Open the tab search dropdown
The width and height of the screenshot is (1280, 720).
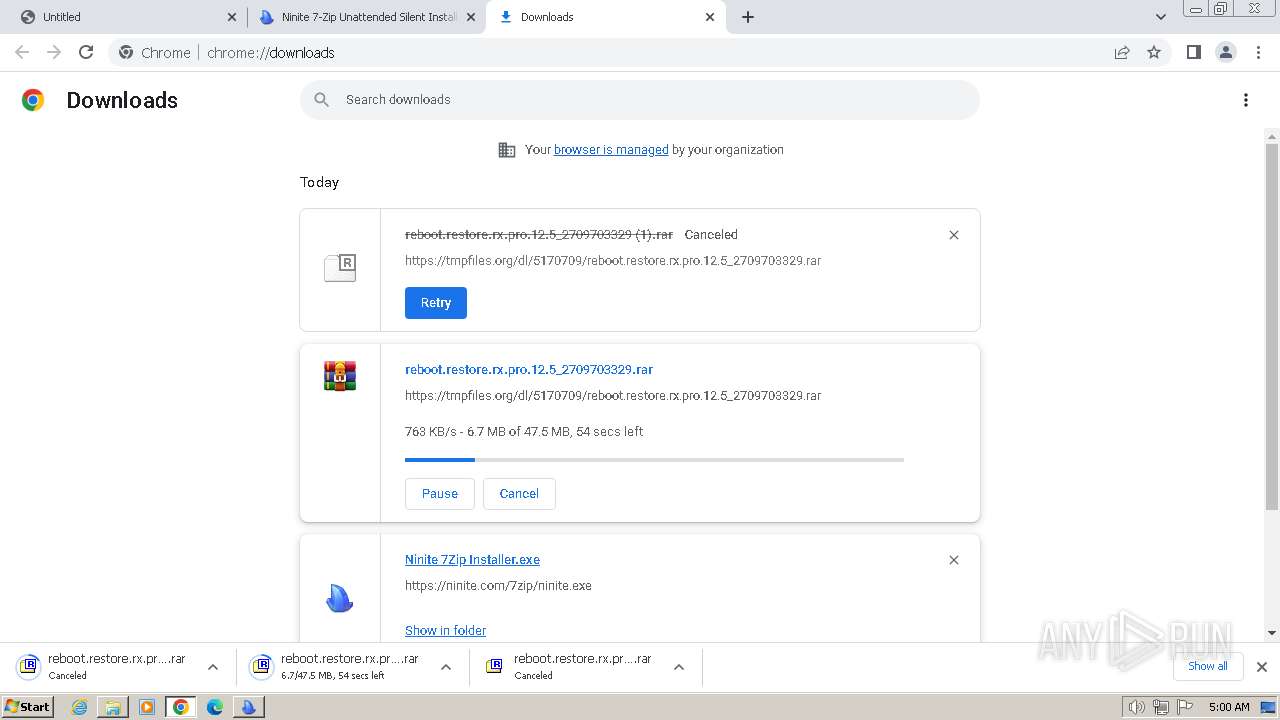(x=1161, y=17)
